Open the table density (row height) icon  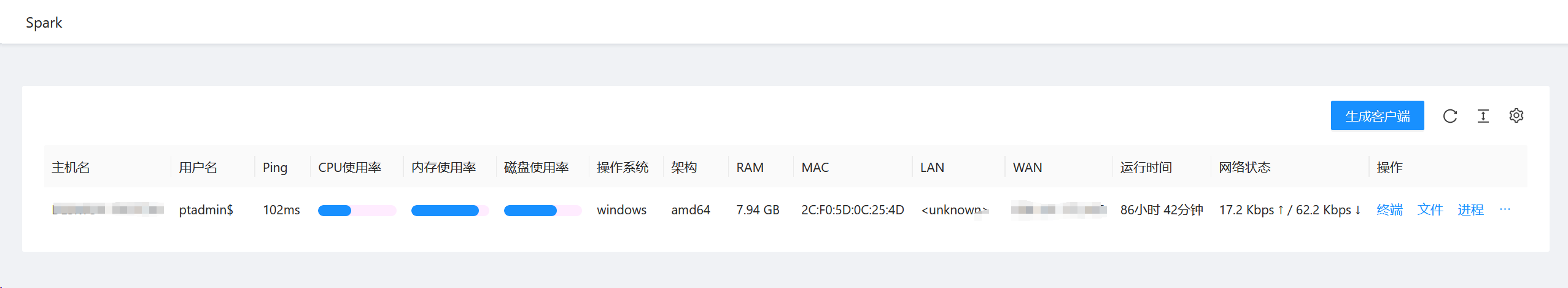coord(1483,116)
